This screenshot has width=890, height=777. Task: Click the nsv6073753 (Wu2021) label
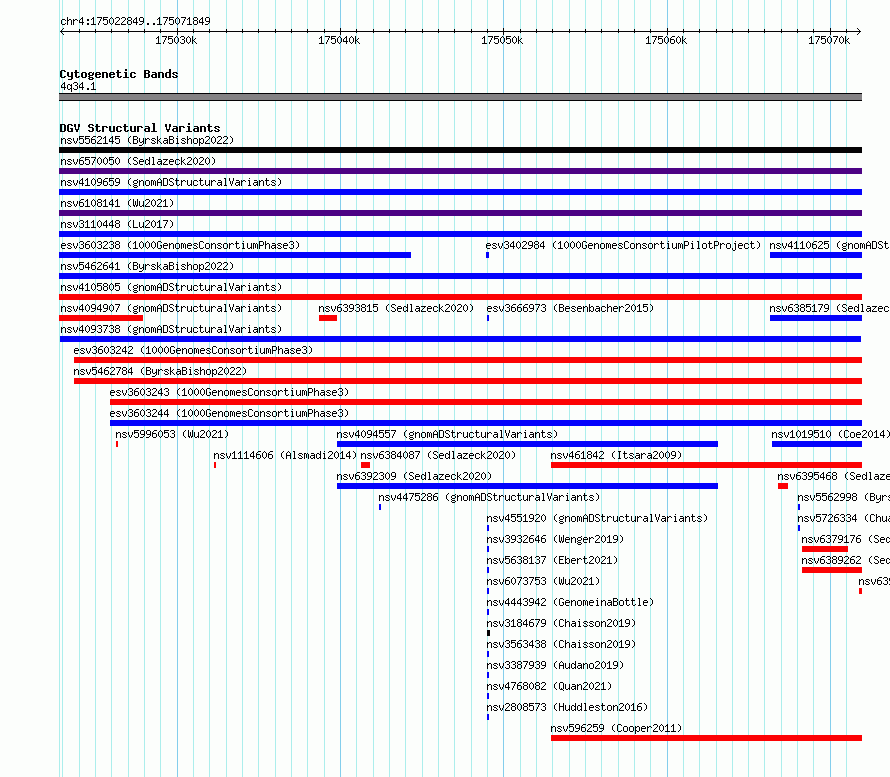click(x=543, y=581)
